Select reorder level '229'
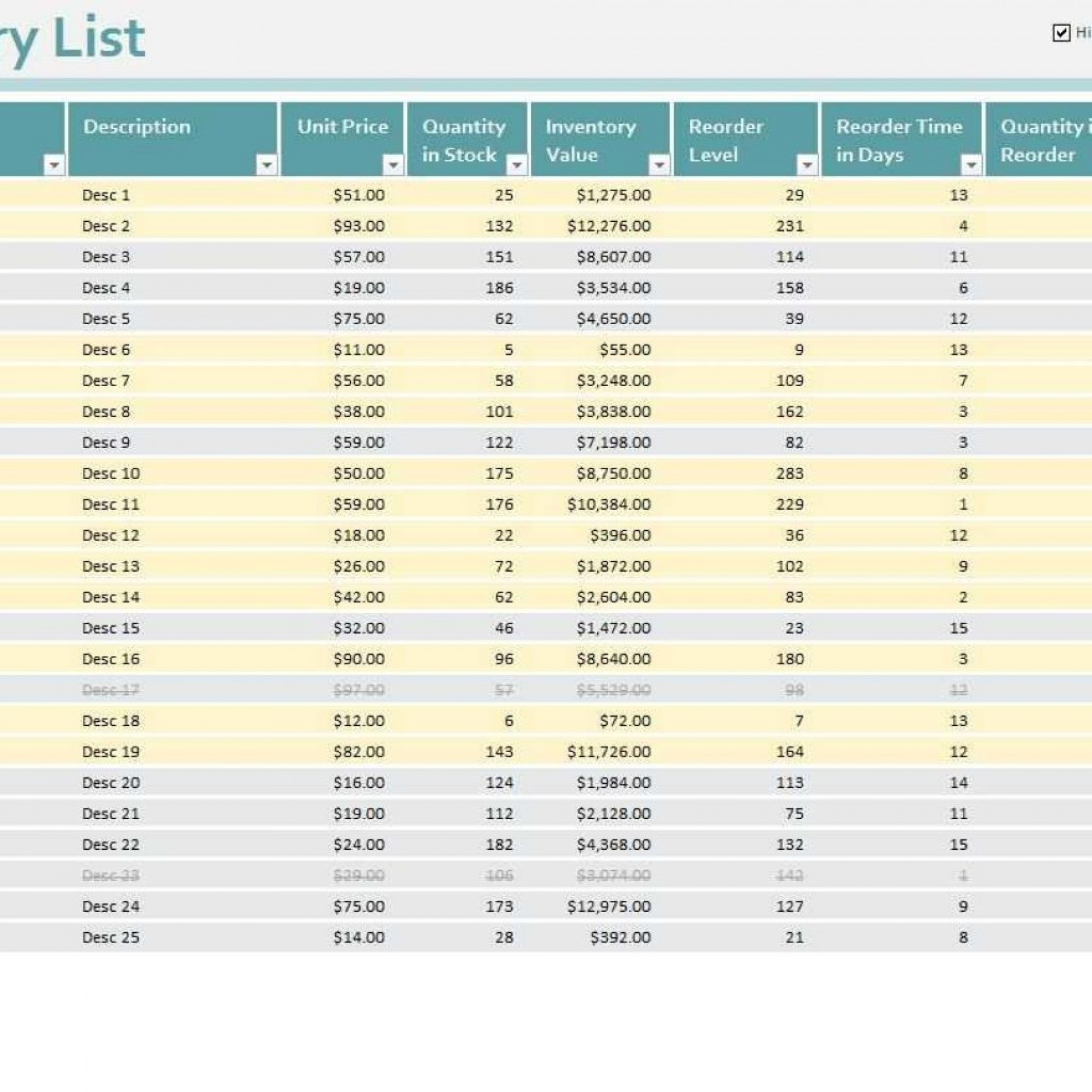This screenshot has height=1092, width=1092. point(790,504)
